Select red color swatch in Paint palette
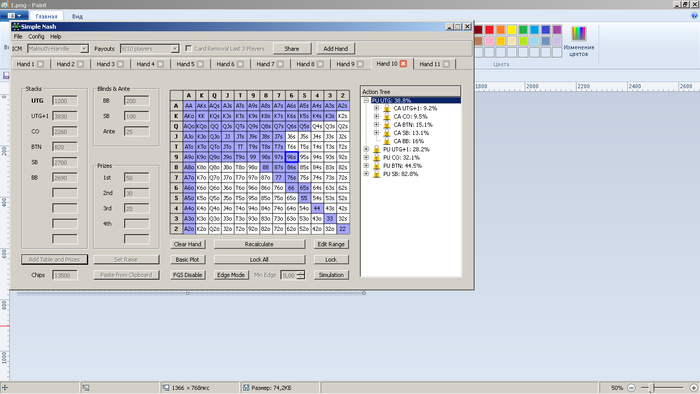This screenshot has width=700, height=394. (489, 30)
